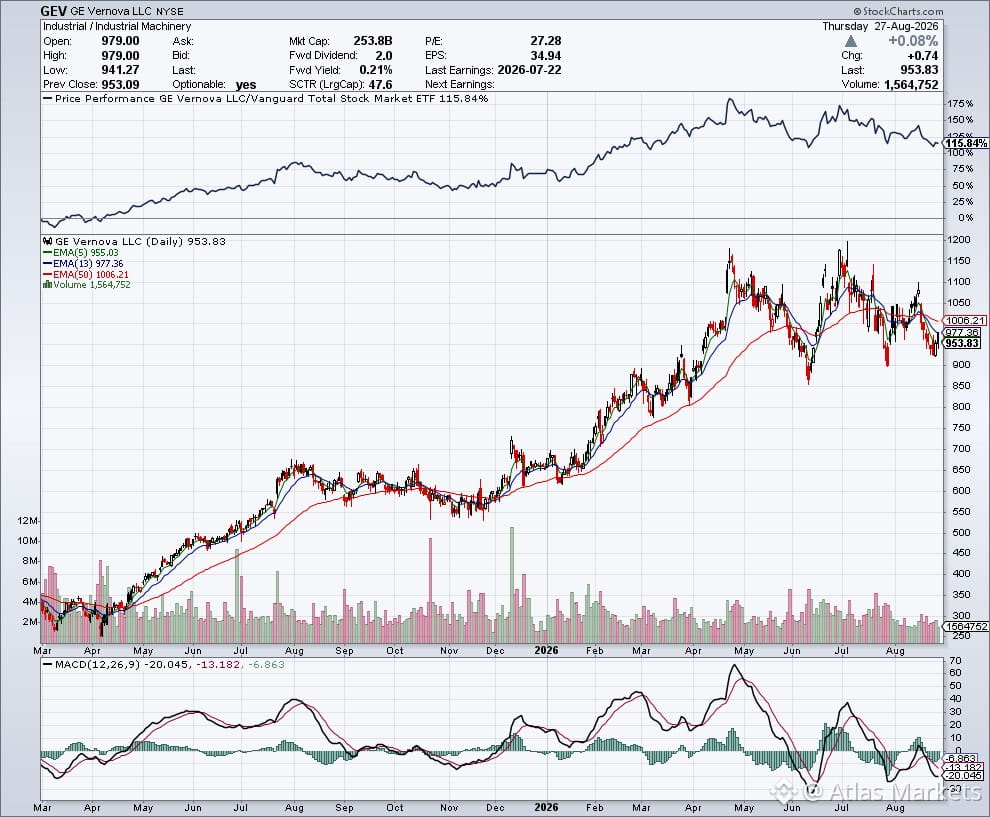Image resolution: width=990 pixels, height=817 pixels.
Task: Click the SCTR (LrgCap) value 47.6
Action: click(381, 85)
